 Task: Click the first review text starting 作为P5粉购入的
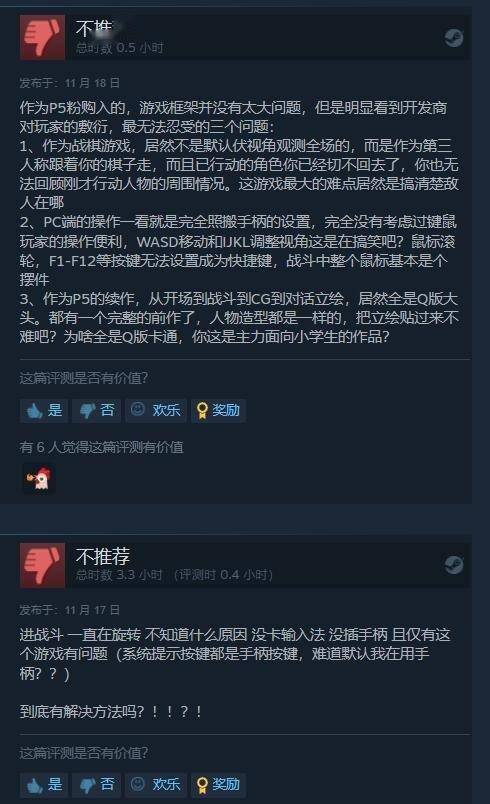click(239, 222)
